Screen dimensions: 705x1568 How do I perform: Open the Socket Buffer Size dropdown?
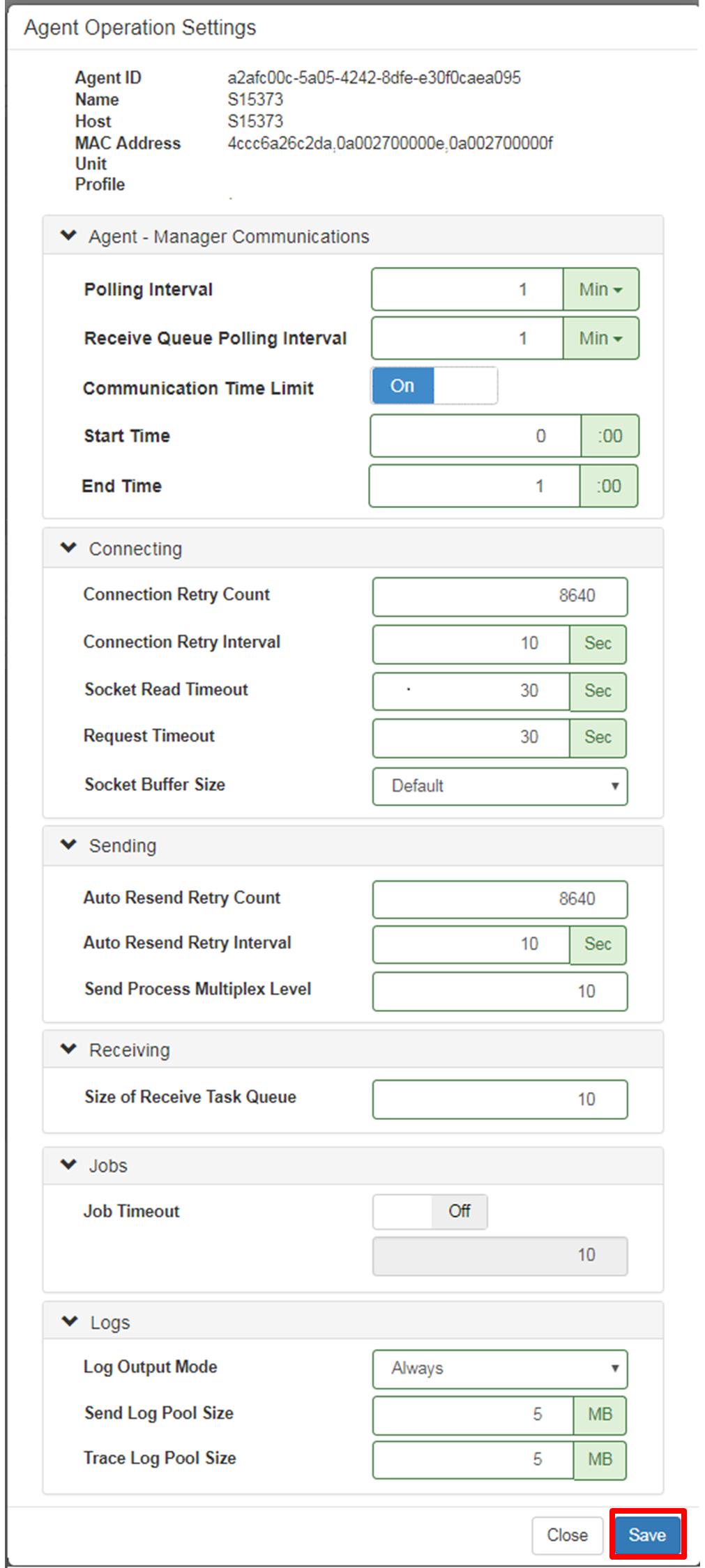[x=500, y=786]
